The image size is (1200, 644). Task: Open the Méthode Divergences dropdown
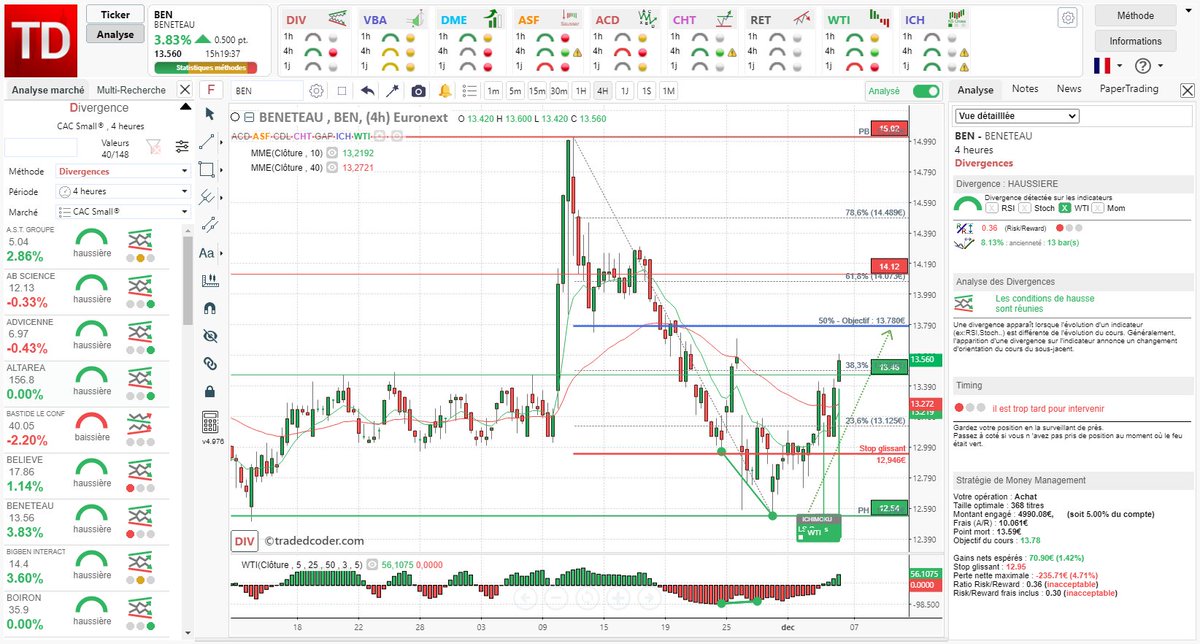click(123, 171)
